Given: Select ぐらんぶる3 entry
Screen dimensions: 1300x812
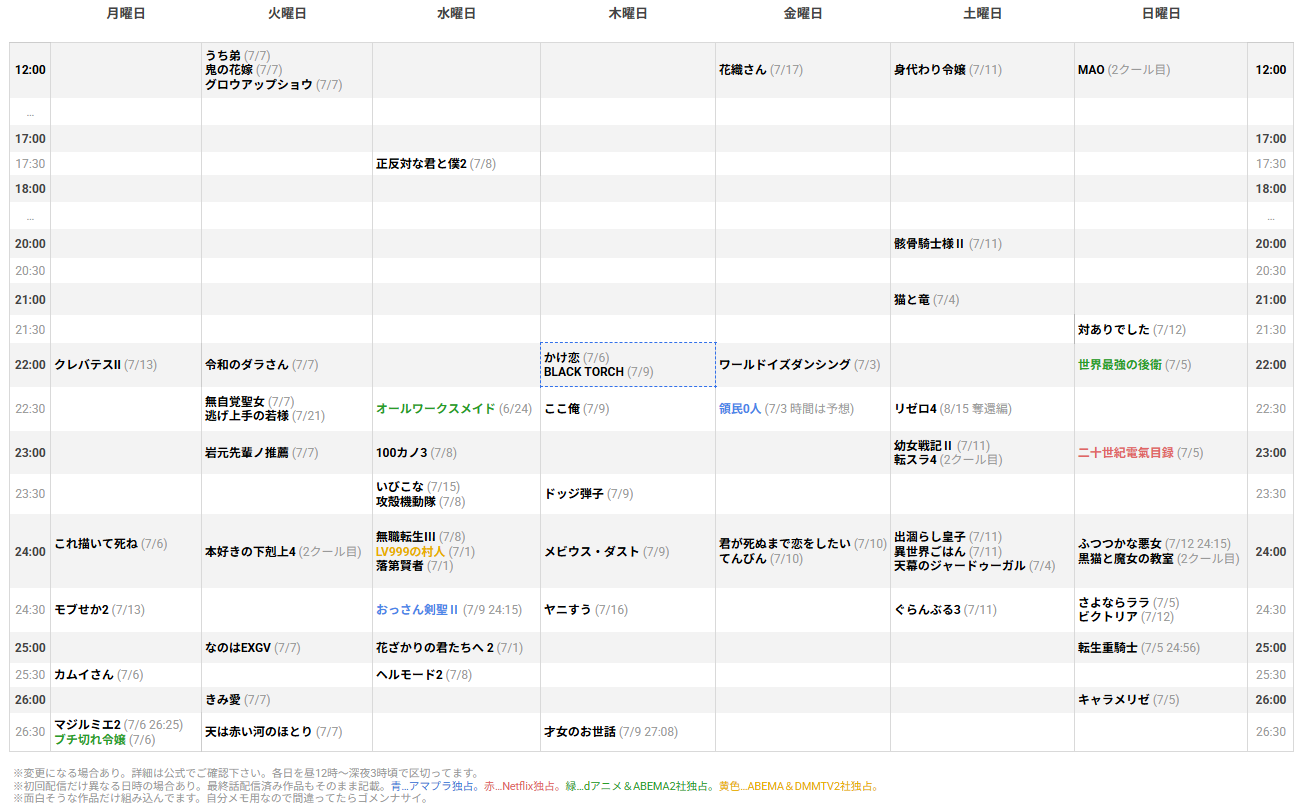Looking at the screenshot, I should click(927, 610).
